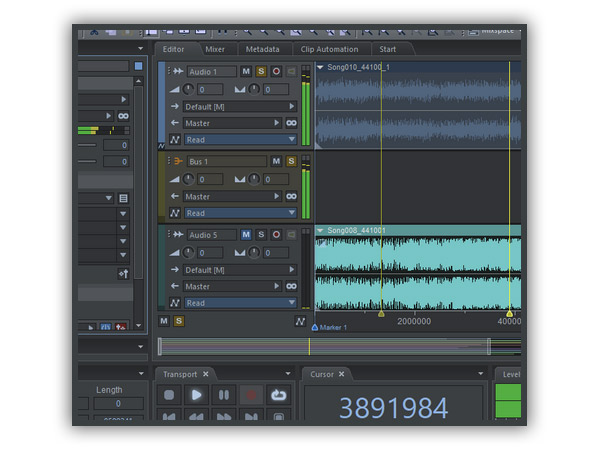Click the Record button in Transport

251,395
